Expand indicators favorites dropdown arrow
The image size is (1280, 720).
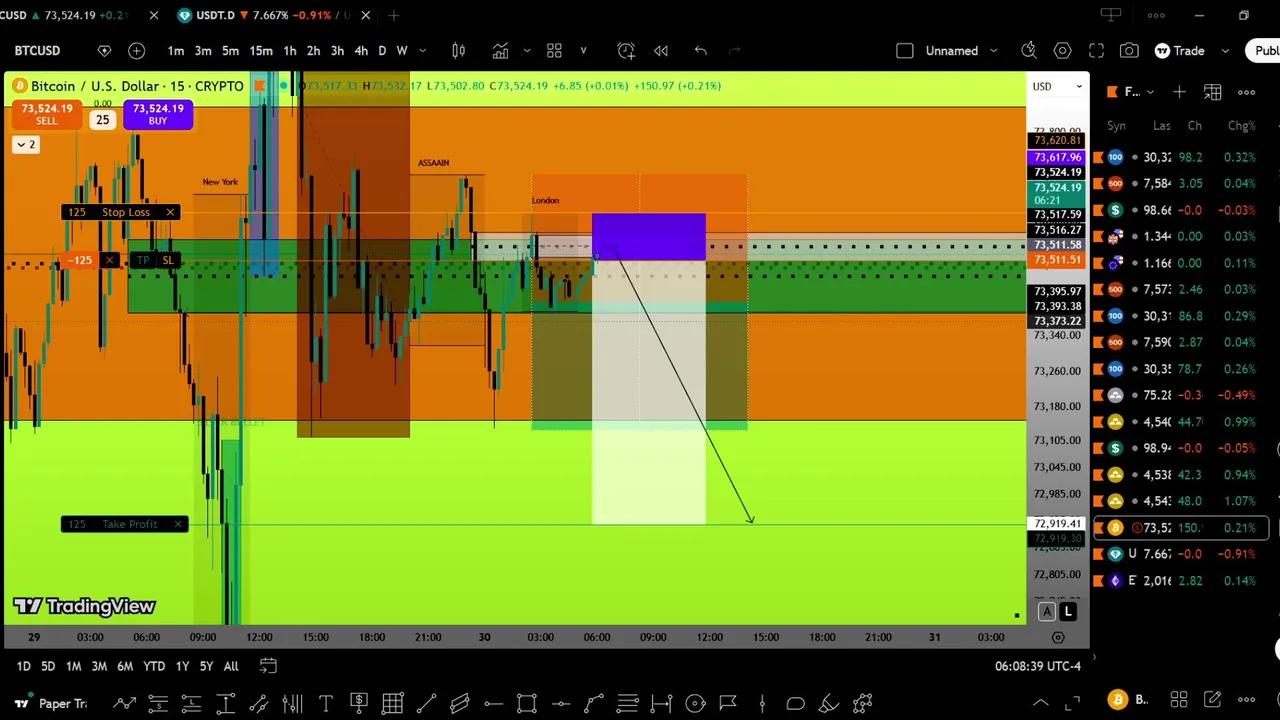coord(526,51)
